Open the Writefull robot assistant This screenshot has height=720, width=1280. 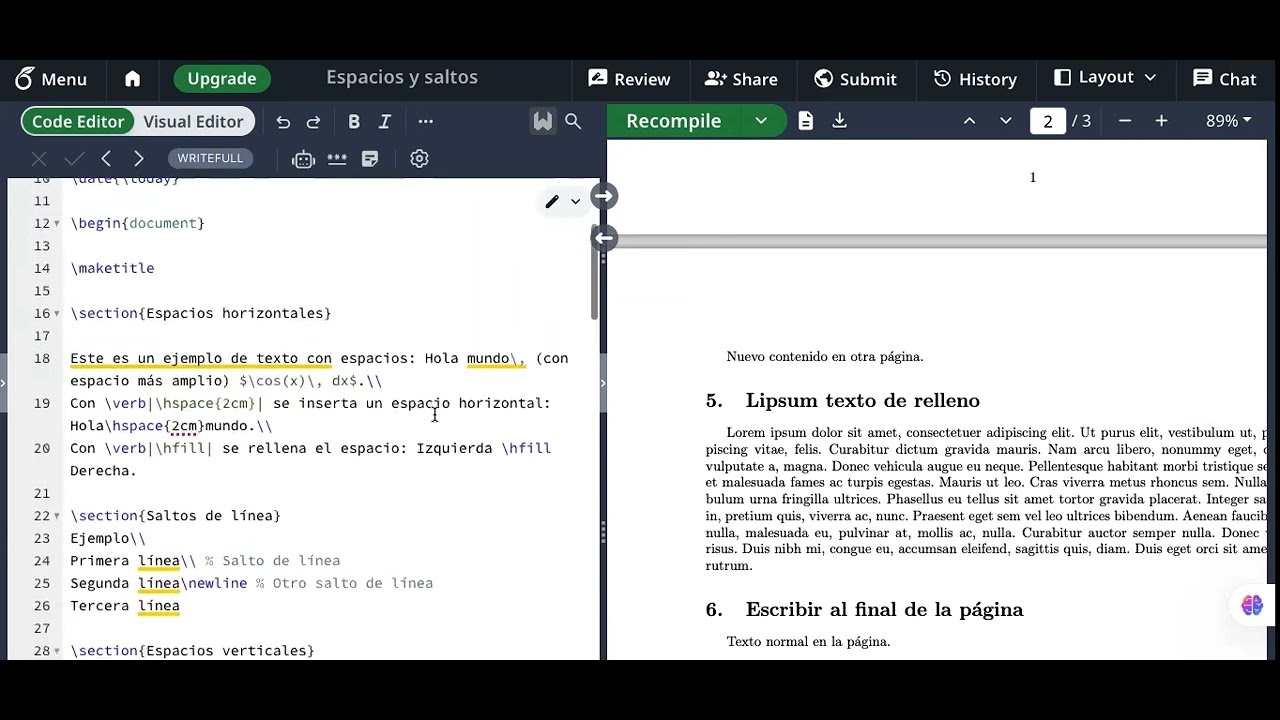(x=303, y=158)
